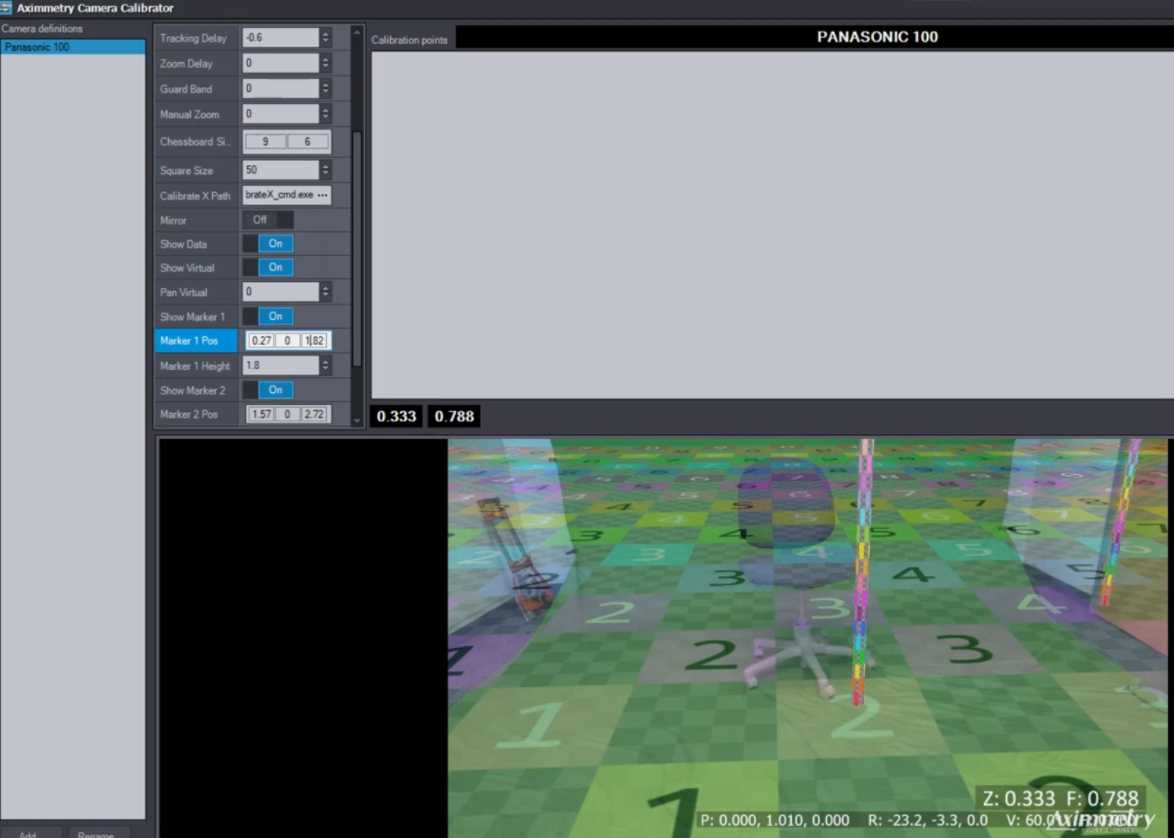
Task: Click the Camera definitions panel heading
Action: click(42, 28)
